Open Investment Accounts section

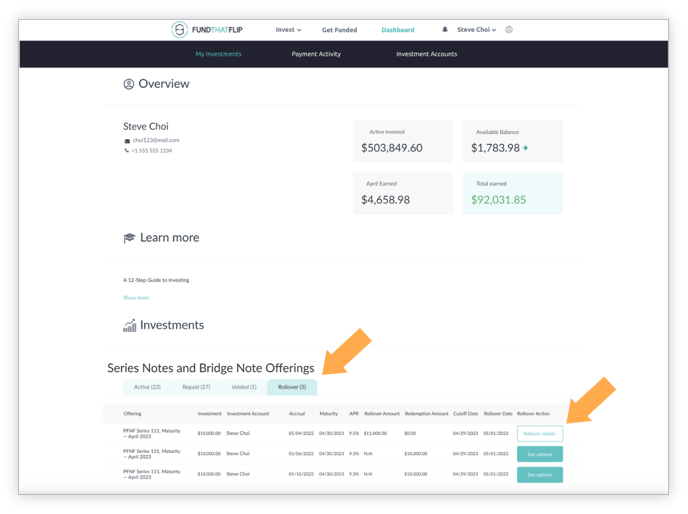click(x=426, y=54)
